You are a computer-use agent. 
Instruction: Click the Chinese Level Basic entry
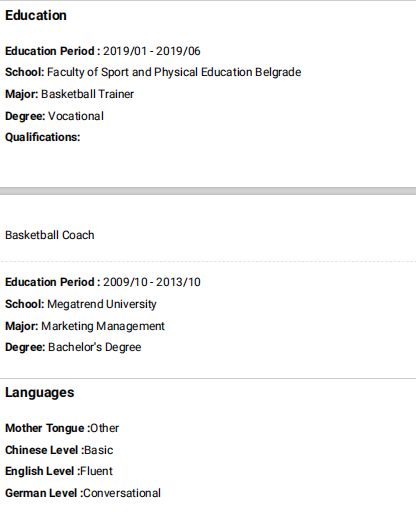coord(59,450)
